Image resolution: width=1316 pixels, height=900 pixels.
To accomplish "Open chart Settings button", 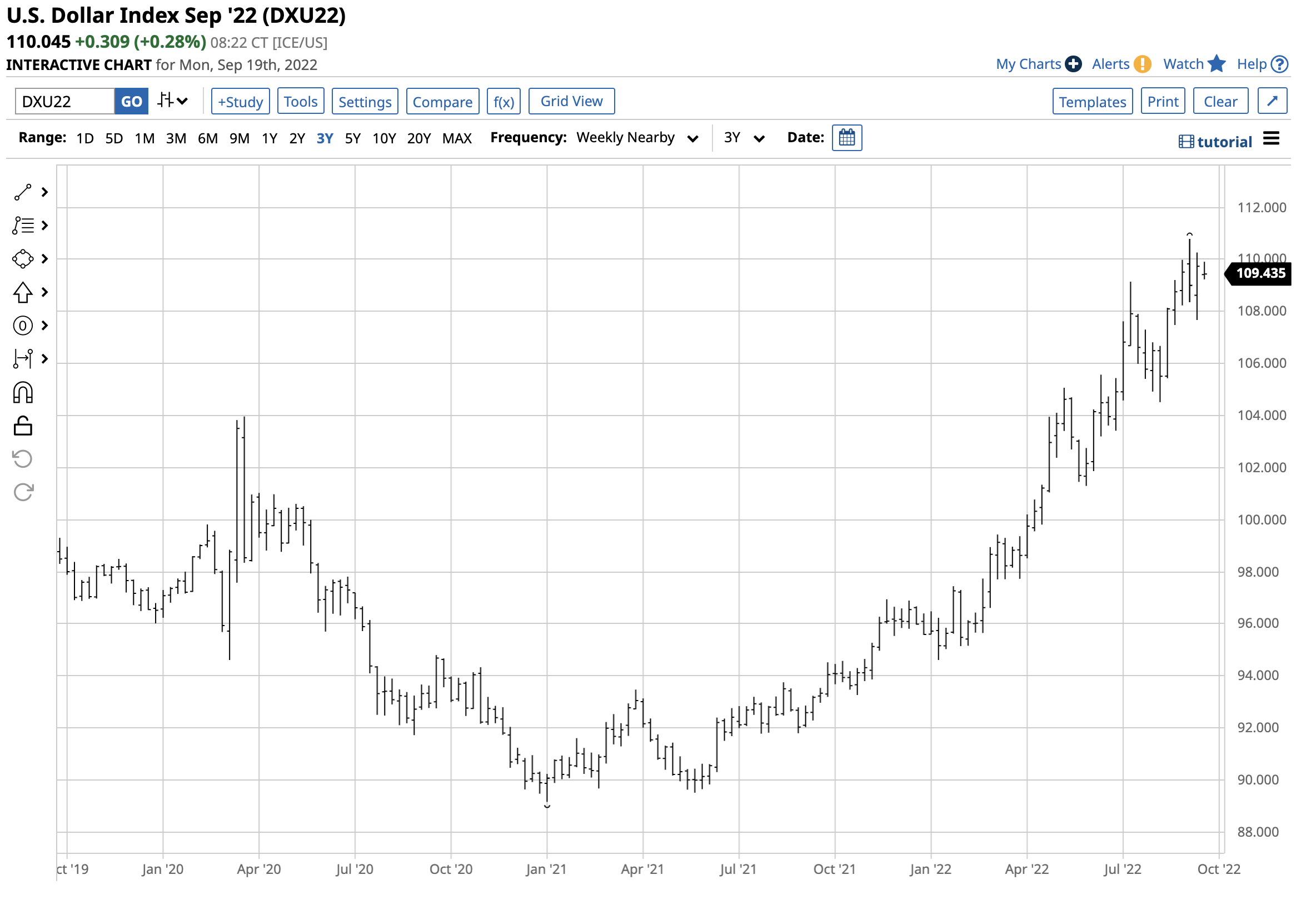I will tap(366, 101).
